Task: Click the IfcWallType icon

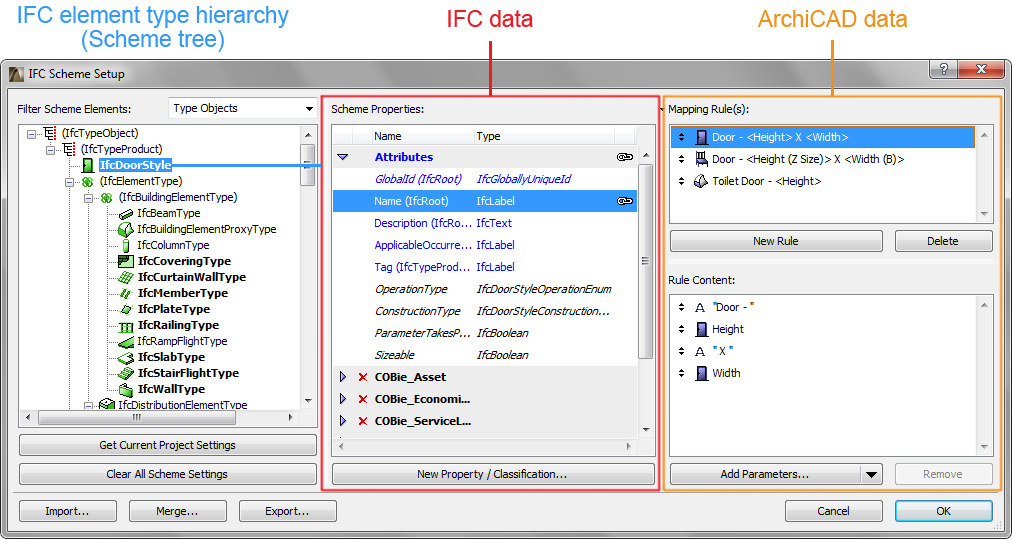Action: pos(126,389)
